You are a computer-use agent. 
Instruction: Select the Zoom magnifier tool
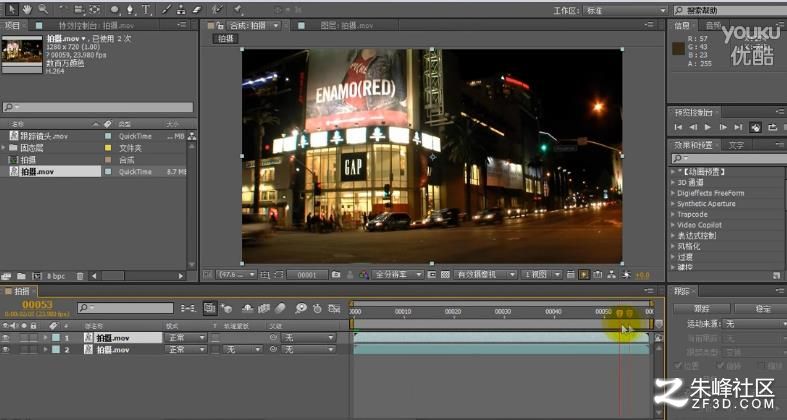coord(43,9)
